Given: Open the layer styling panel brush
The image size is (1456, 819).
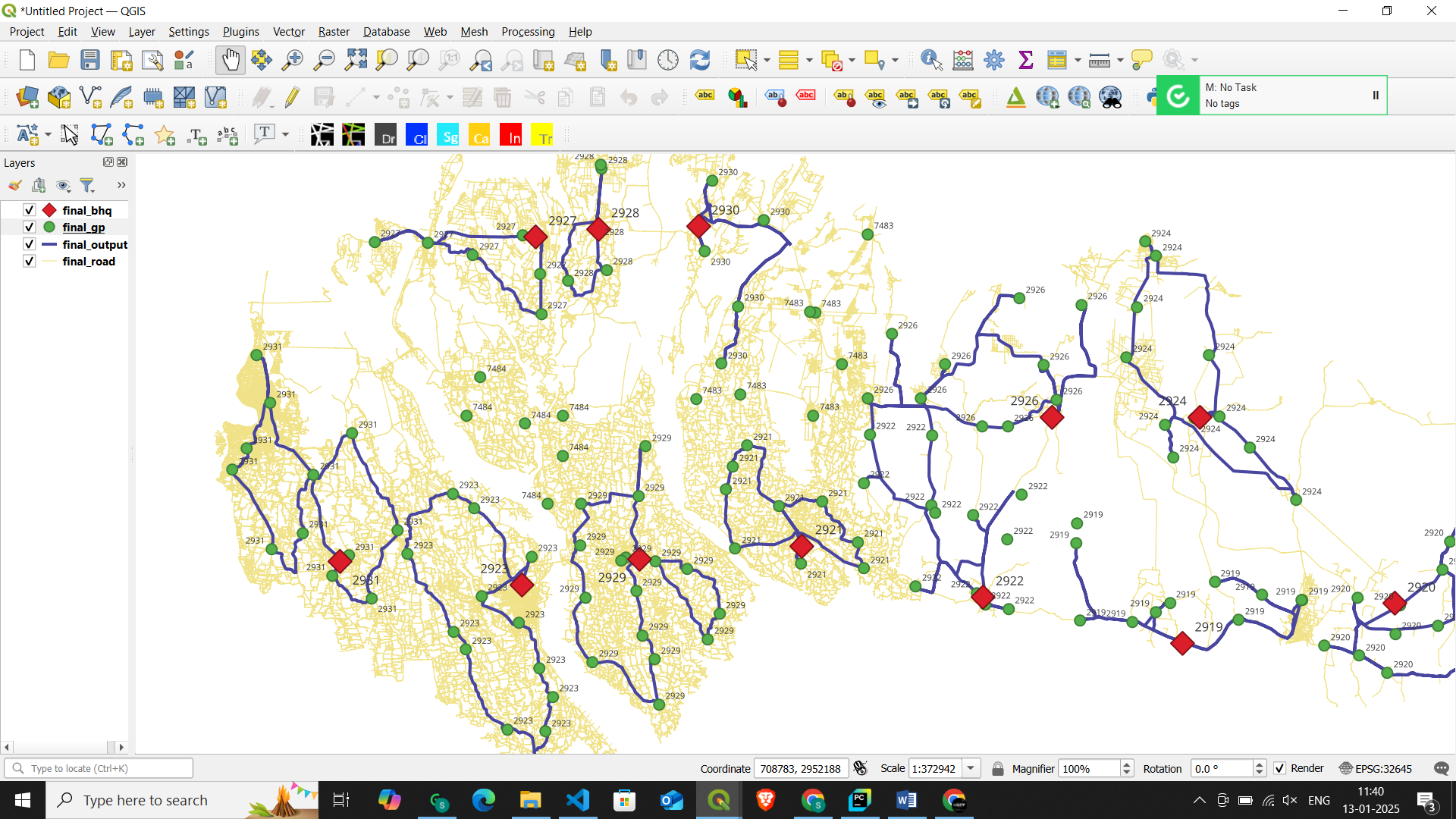Looking at the screenshot, I should tap(14, 185).
